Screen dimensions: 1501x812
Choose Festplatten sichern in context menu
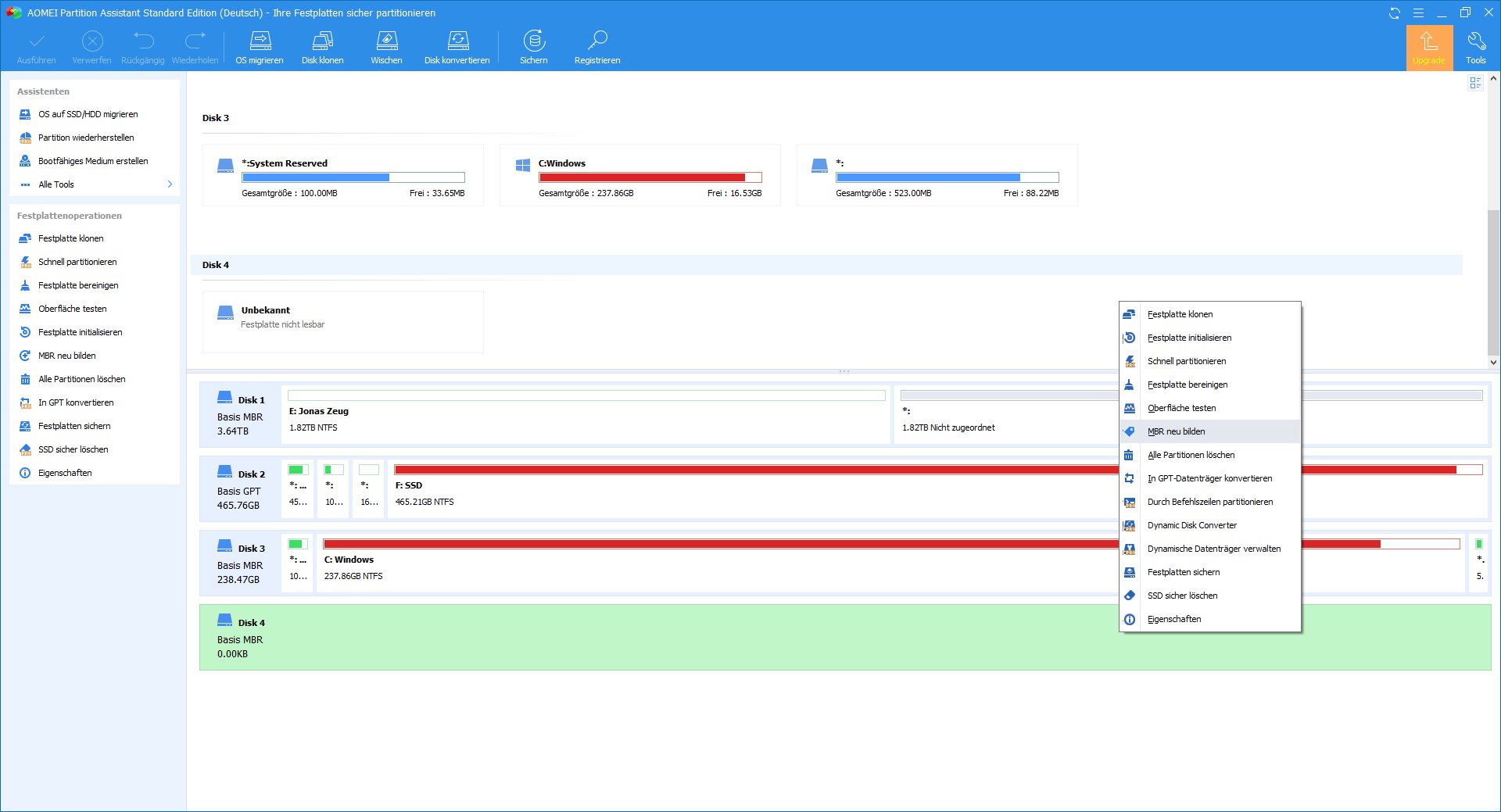tap(1210, 572)
